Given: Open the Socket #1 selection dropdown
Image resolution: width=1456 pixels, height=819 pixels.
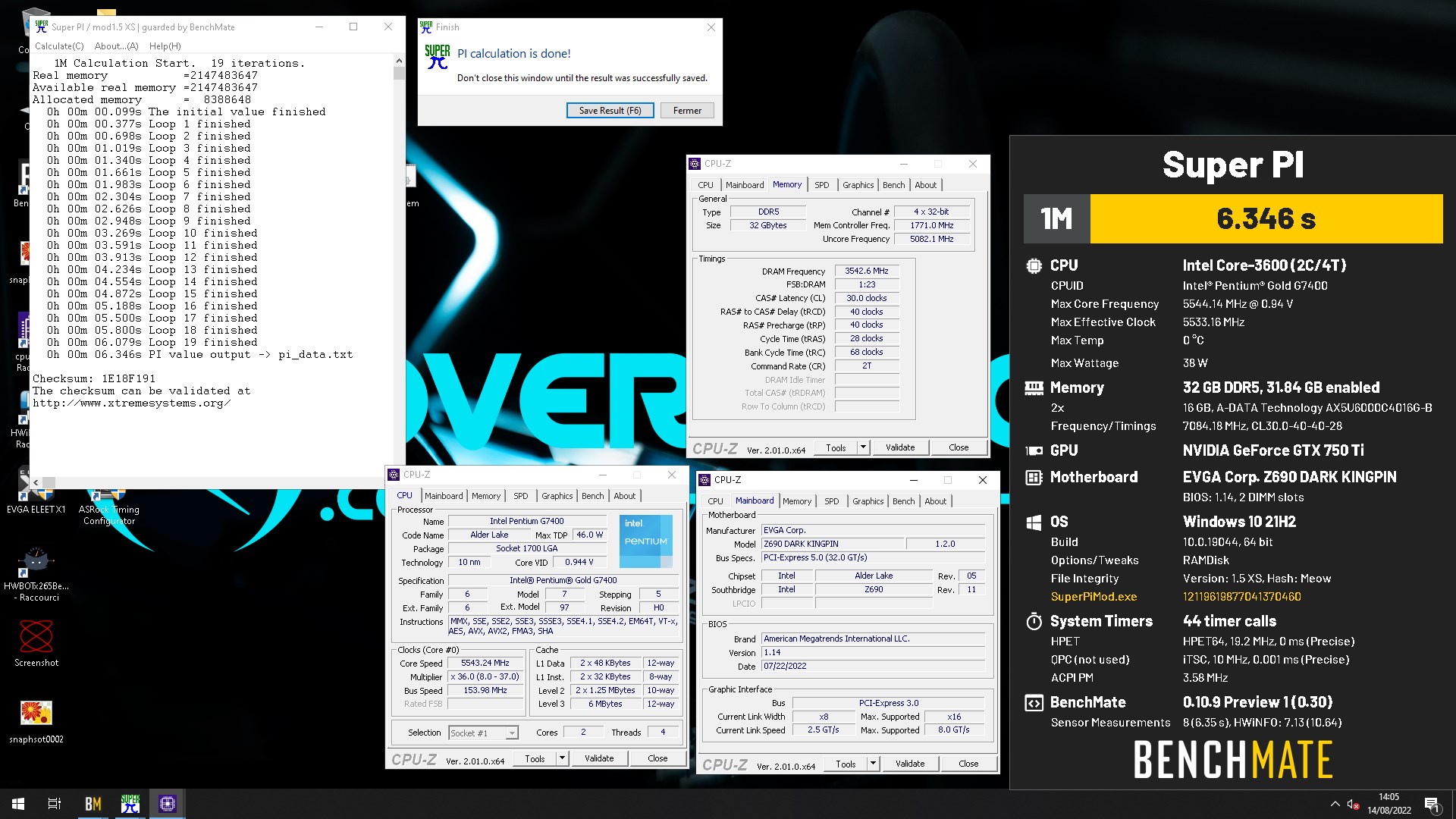Looking at the screenshot, I should click(483, 733).
